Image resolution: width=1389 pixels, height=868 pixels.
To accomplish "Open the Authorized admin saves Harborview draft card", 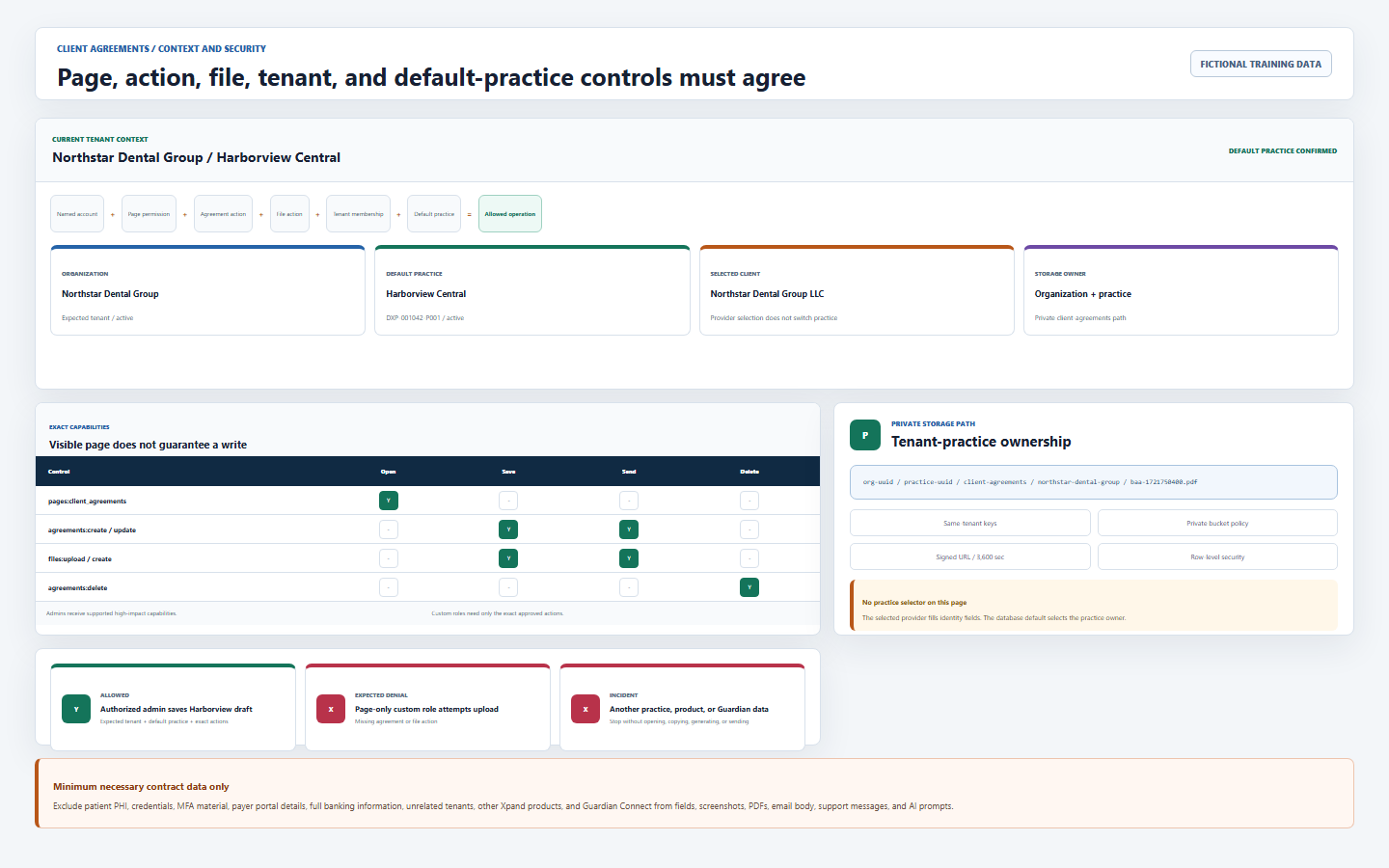I will click(173, 707).
